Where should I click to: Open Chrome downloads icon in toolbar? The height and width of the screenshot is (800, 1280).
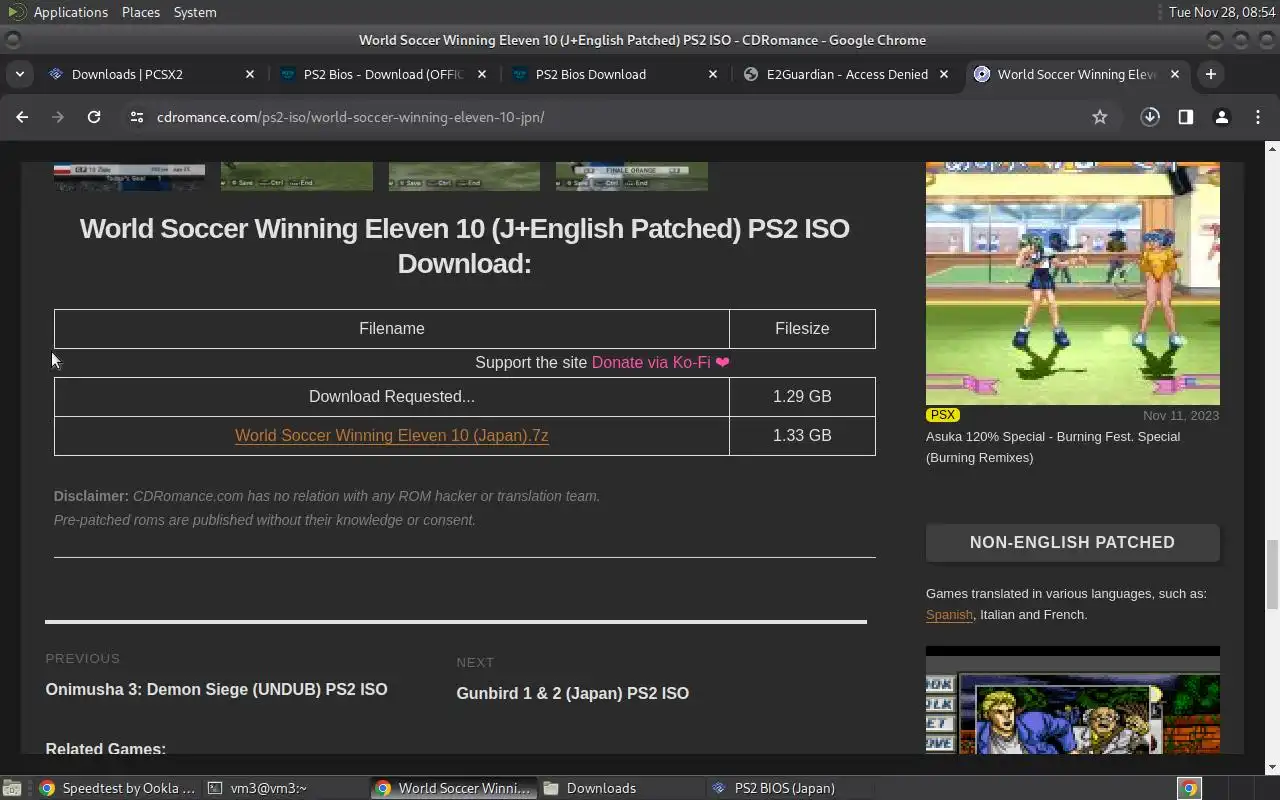(x=1150, y=117)
